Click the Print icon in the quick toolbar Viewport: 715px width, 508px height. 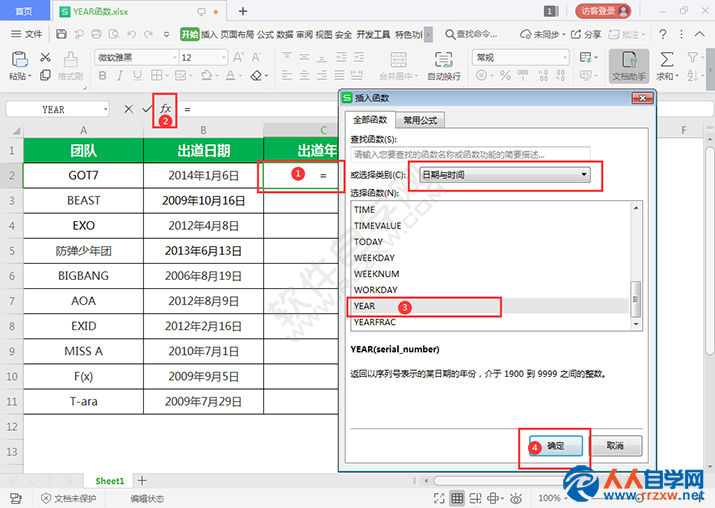tap(96, 34)
